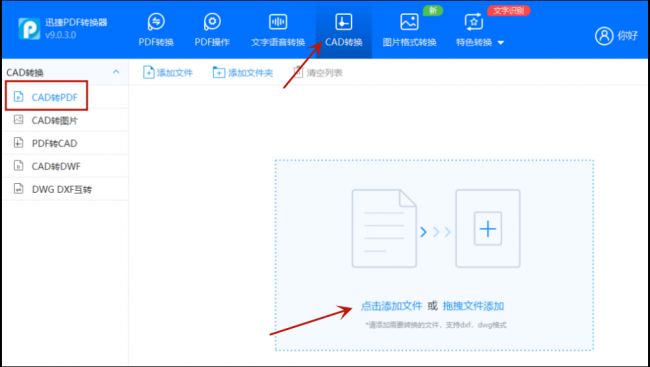Click the 添加文件 toolbar button
650x367 pixels.
coord(168,73)
